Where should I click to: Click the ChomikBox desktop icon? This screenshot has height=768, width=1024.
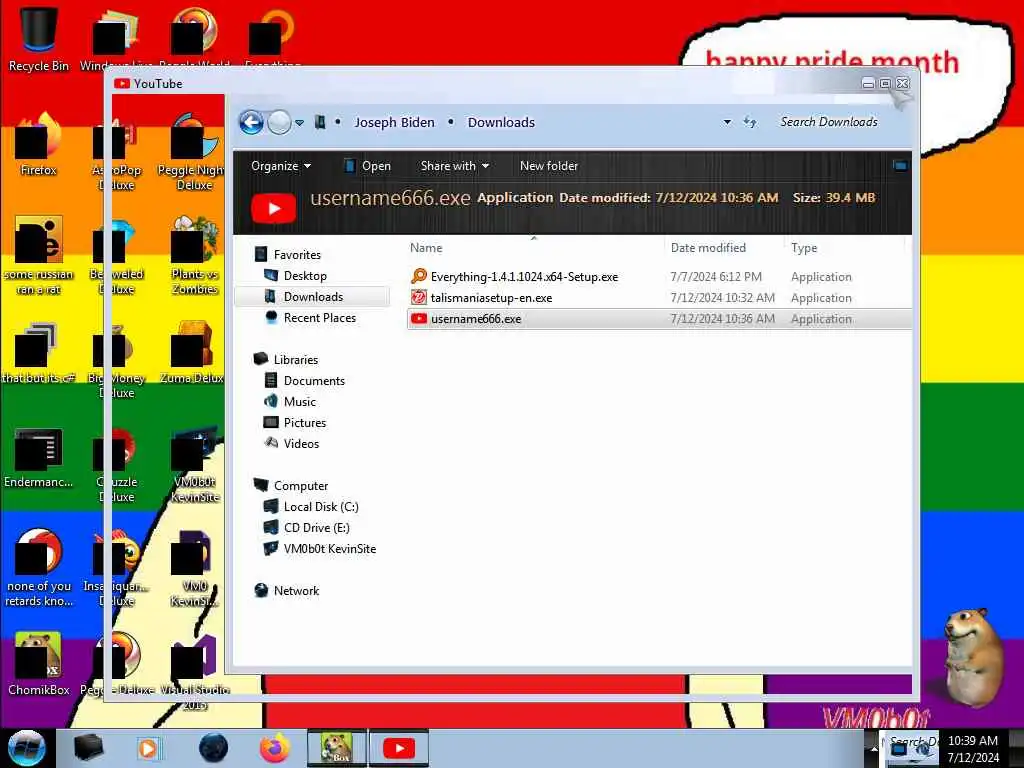(39, 664)
